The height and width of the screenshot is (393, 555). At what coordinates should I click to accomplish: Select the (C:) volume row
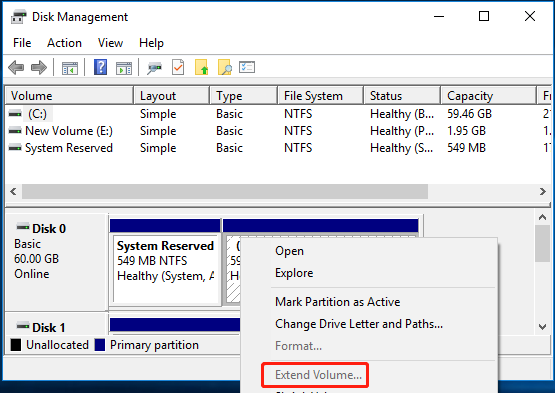pos(278,114)
